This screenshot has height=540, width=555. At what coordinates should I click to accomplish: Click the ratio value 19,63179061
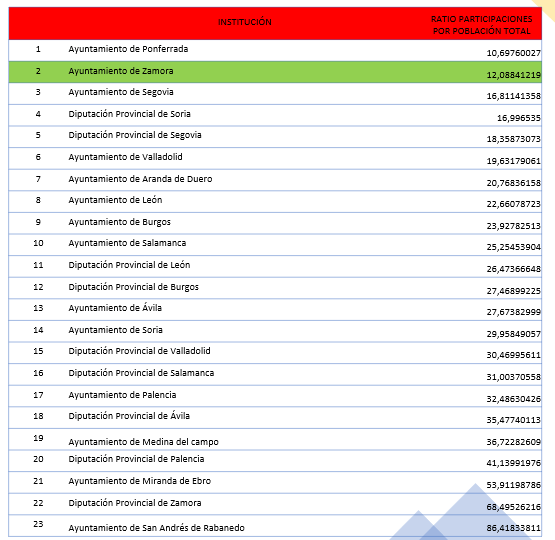[x=514, y=161]
